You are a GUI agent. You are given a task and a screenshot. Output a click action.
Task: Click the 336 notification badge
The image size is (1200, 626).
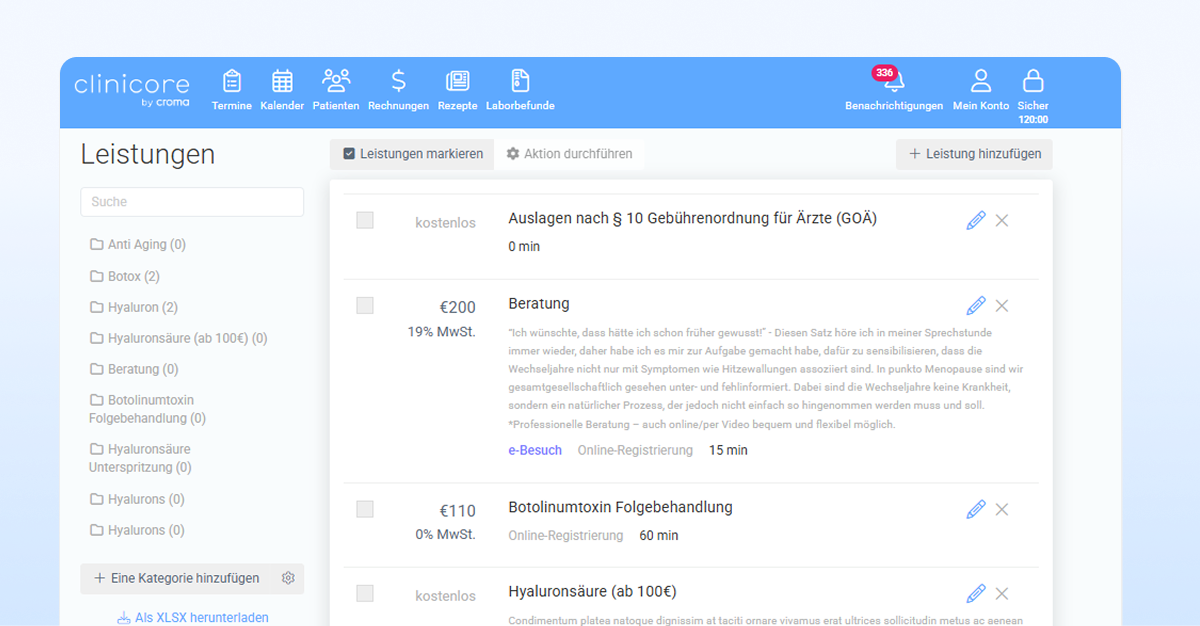(884, 72)
